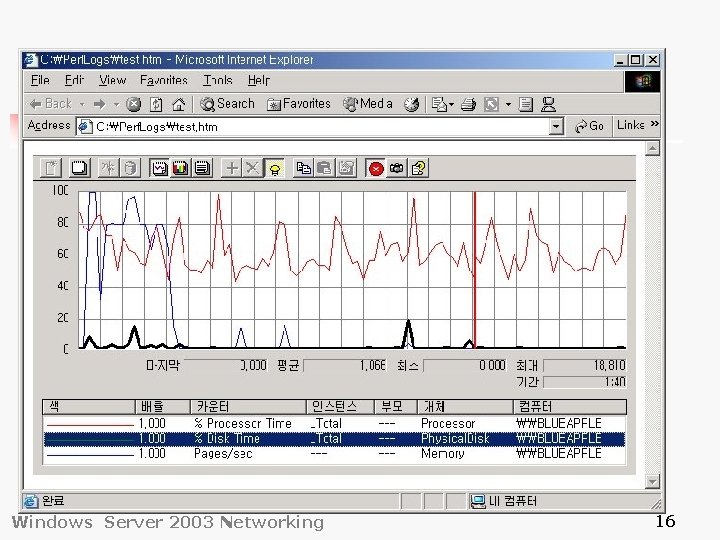The image size is (720, 540).
Task: Go to the Home page icon
Action: tap(178, 105)
